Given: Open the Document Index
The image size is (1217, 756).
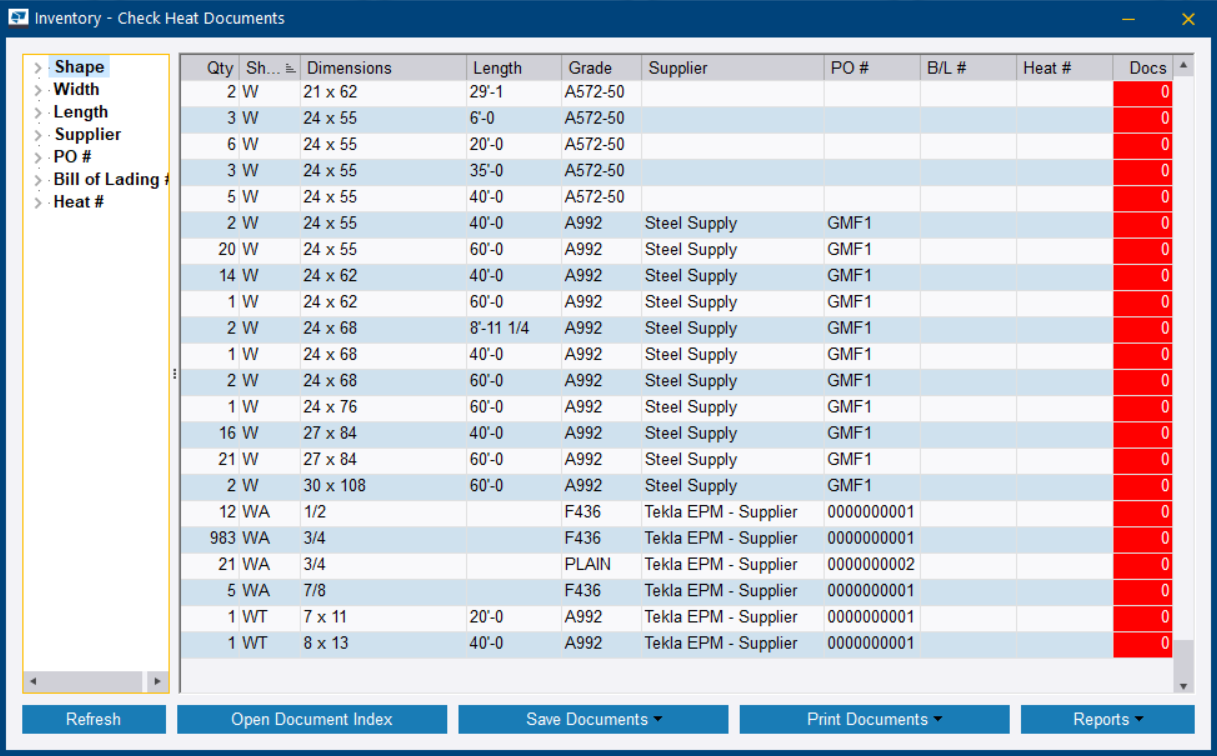Looking at the screenshot, I should [311, 719].
